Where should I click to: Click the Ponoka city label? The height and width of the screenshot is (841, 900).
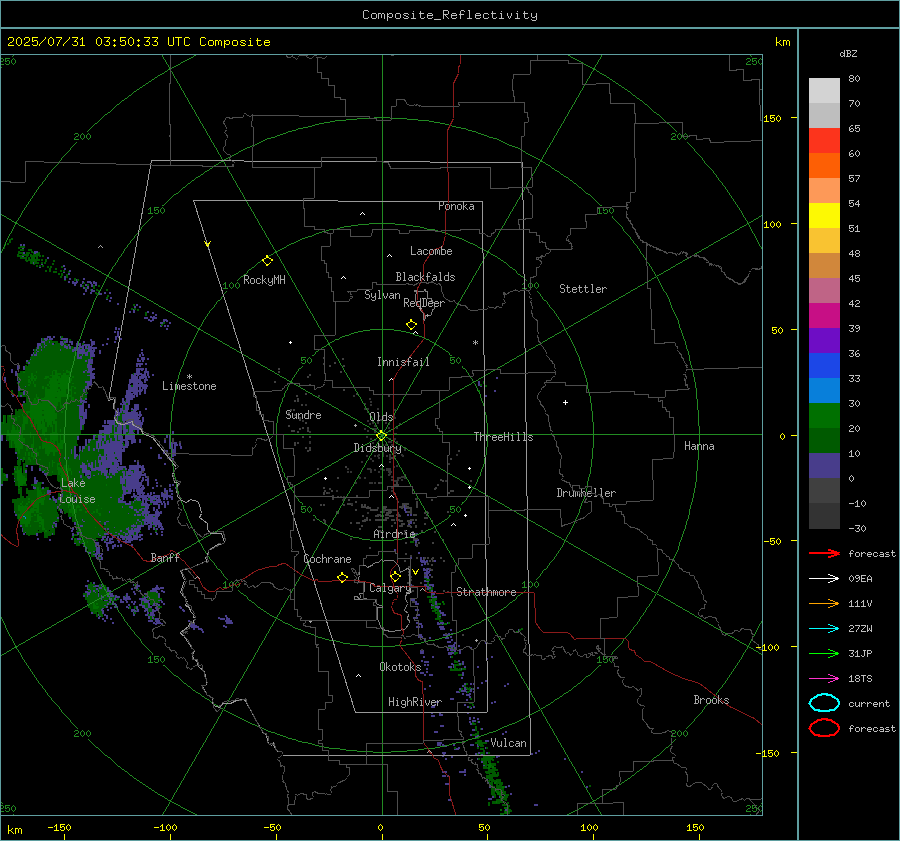pos(456,206)
